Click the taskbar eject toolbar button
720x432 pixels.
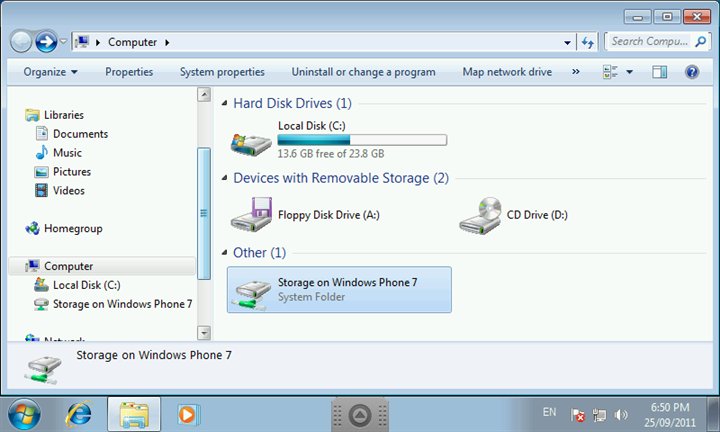pyautogui.click(x=360, y=415)
